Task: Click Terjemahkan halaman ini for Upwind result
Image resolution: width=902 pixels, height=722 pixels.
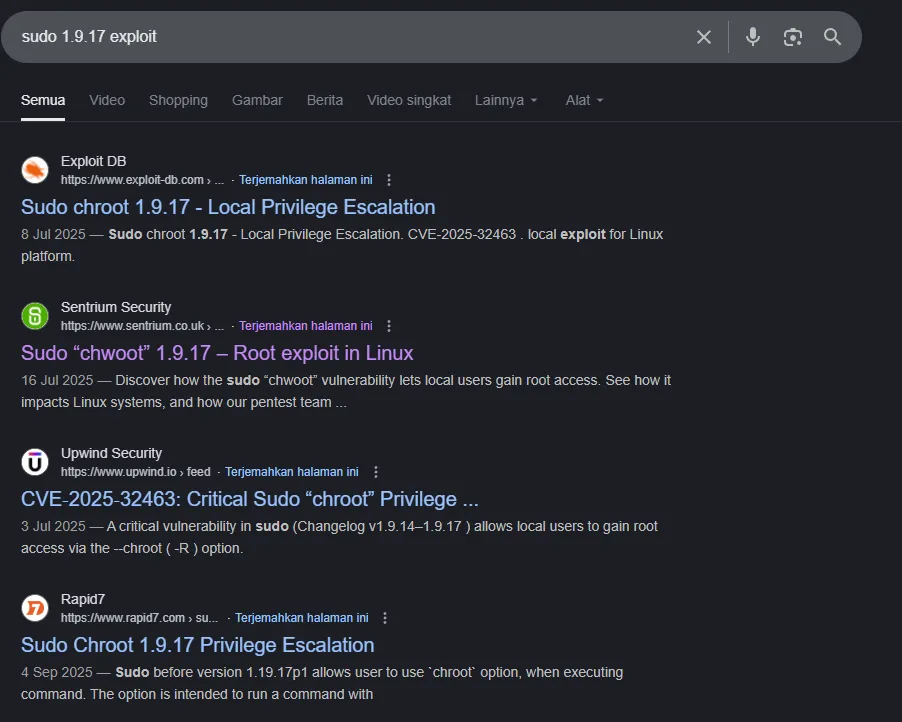Action: 291,472
